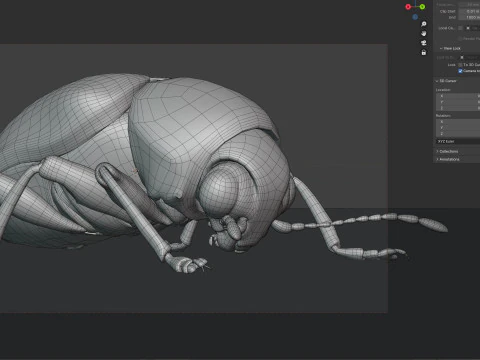Image resolution: width=480 pixels, height=360 pixels.
Task: Open the XYZ Euler rotation mode dropdown
Action: click(458, 141)
